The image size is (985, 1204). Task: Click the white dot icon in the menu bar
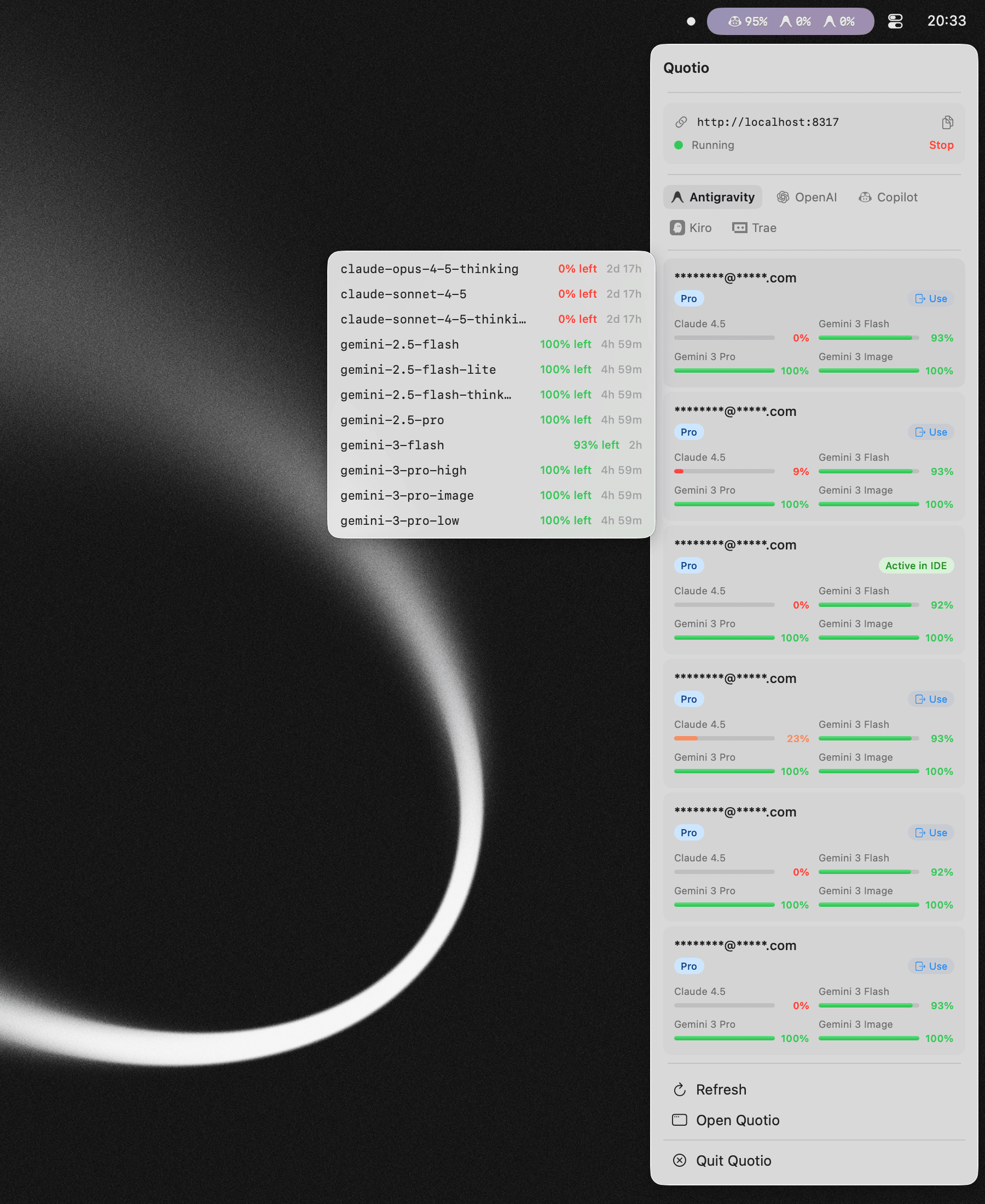691,21
